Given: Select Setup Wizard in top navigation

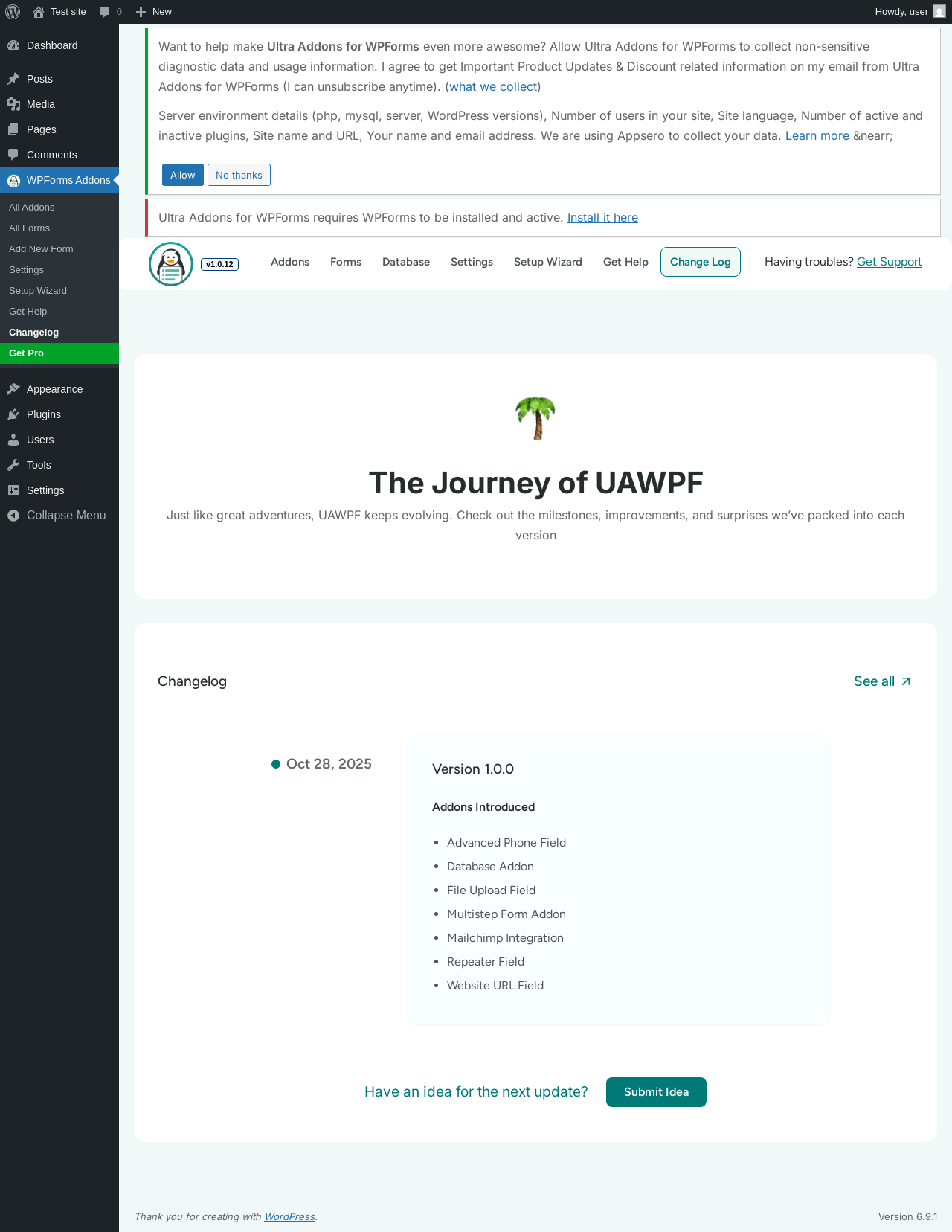Looking at the screenshot, I should click(548, 262).
